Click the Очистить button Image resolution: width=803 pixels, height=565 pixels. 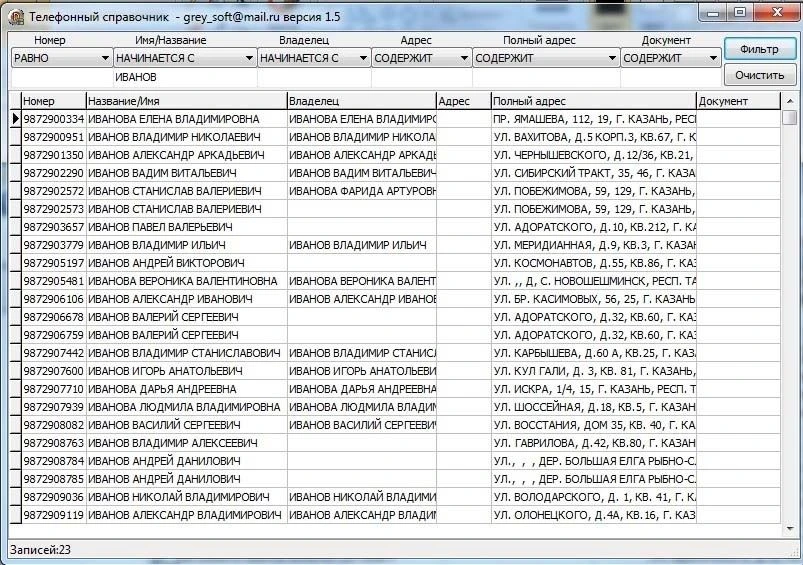pyautogui.click(x=760, y=75)
